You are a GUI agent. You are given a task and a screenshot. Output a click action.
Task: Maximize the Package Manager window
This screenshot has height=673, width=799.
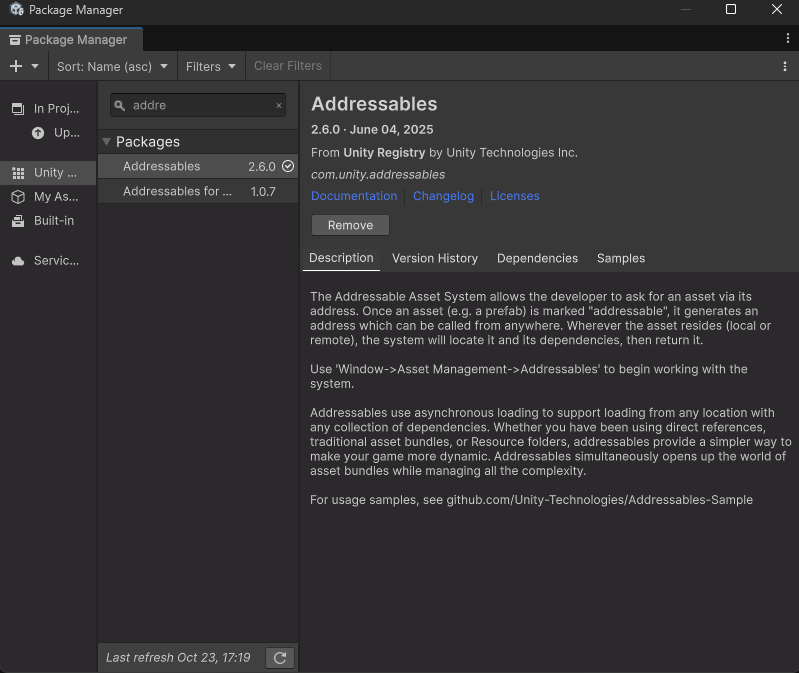pyautogui.click(x=731, y=9)
